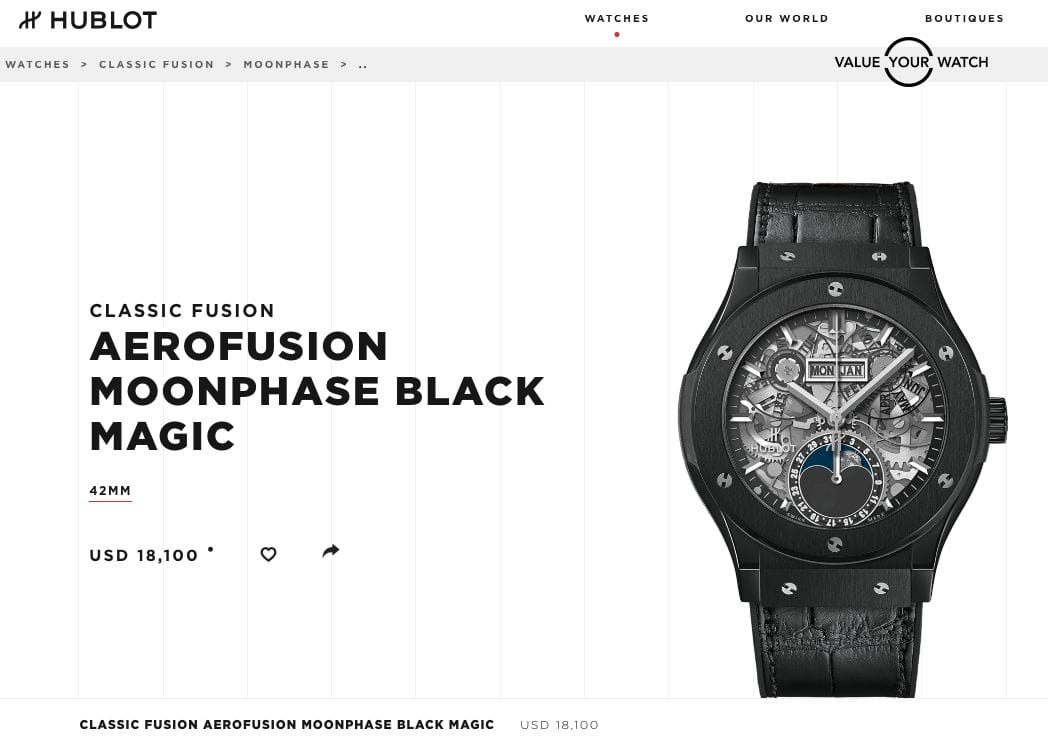Select the 42MM size option
This screenshot has width=1048, height=746.
[110, 491]
